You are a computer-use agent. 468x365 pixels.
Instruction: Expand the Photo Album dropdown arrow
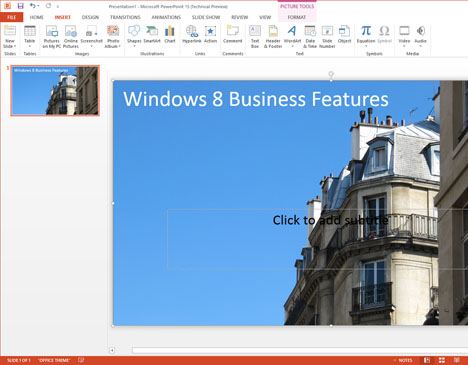tap(119, 46)
